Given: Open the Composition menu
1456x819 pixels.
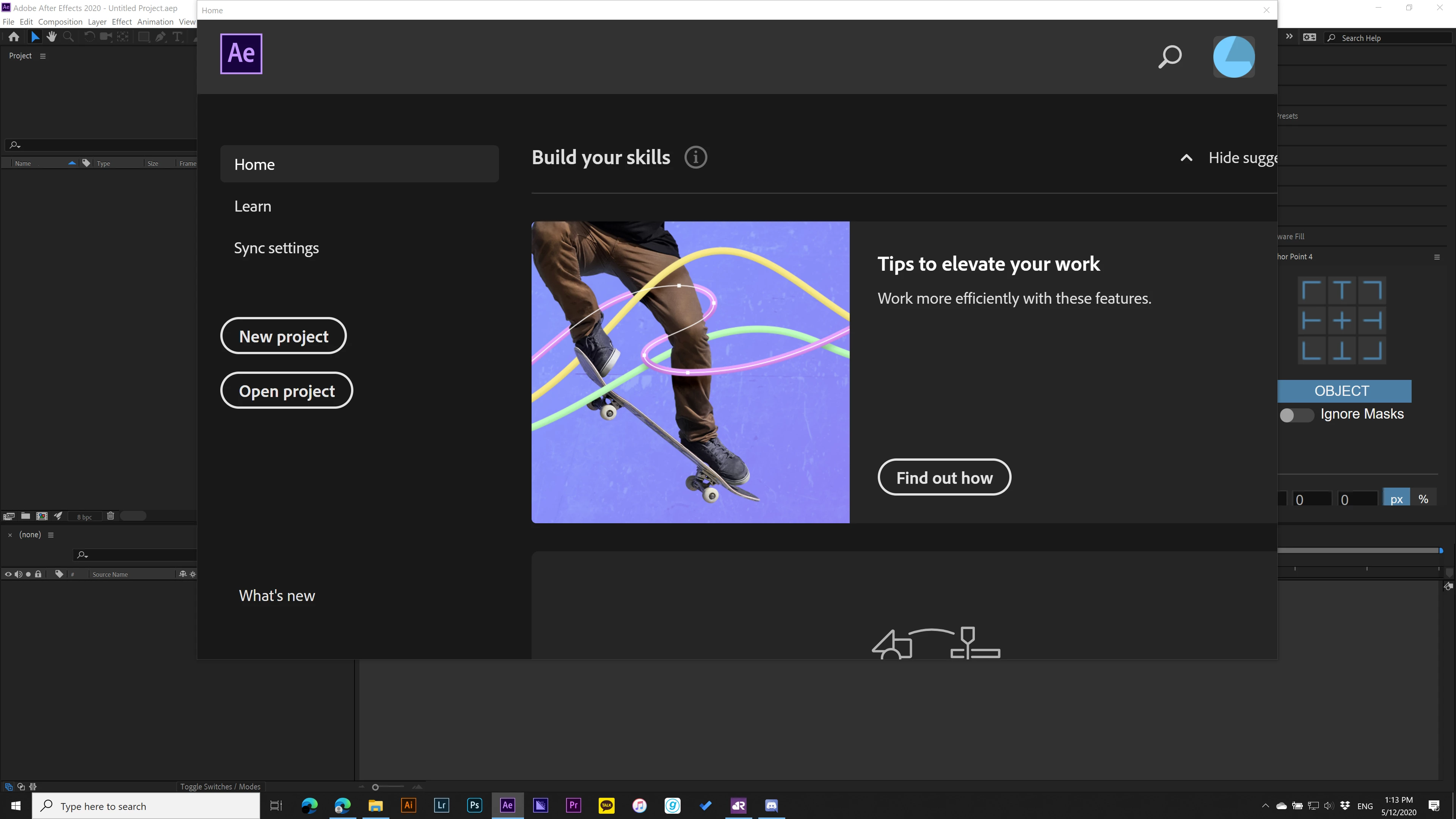Looking at the screenshot, I should (60, 22).
